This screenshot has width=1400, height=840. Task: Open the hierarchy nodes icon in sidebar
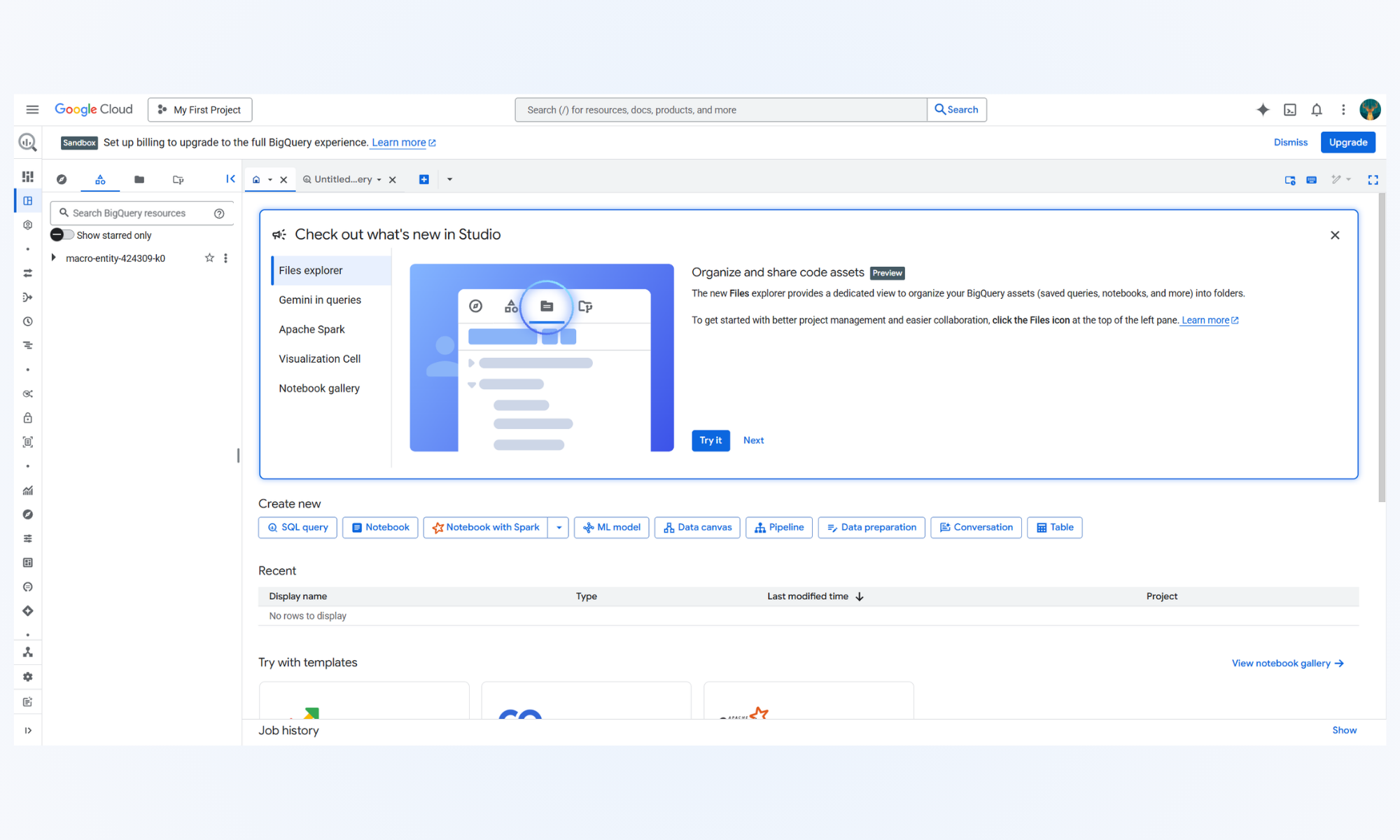click(x=27, y=652)
